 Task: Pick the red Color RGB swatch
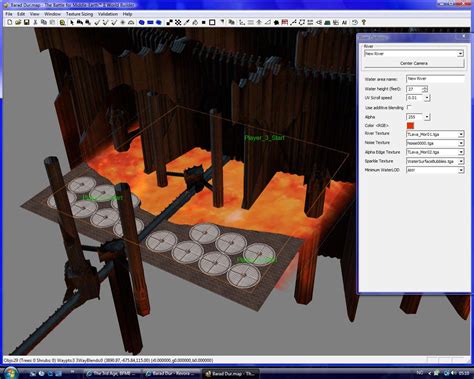coord(410,125)
